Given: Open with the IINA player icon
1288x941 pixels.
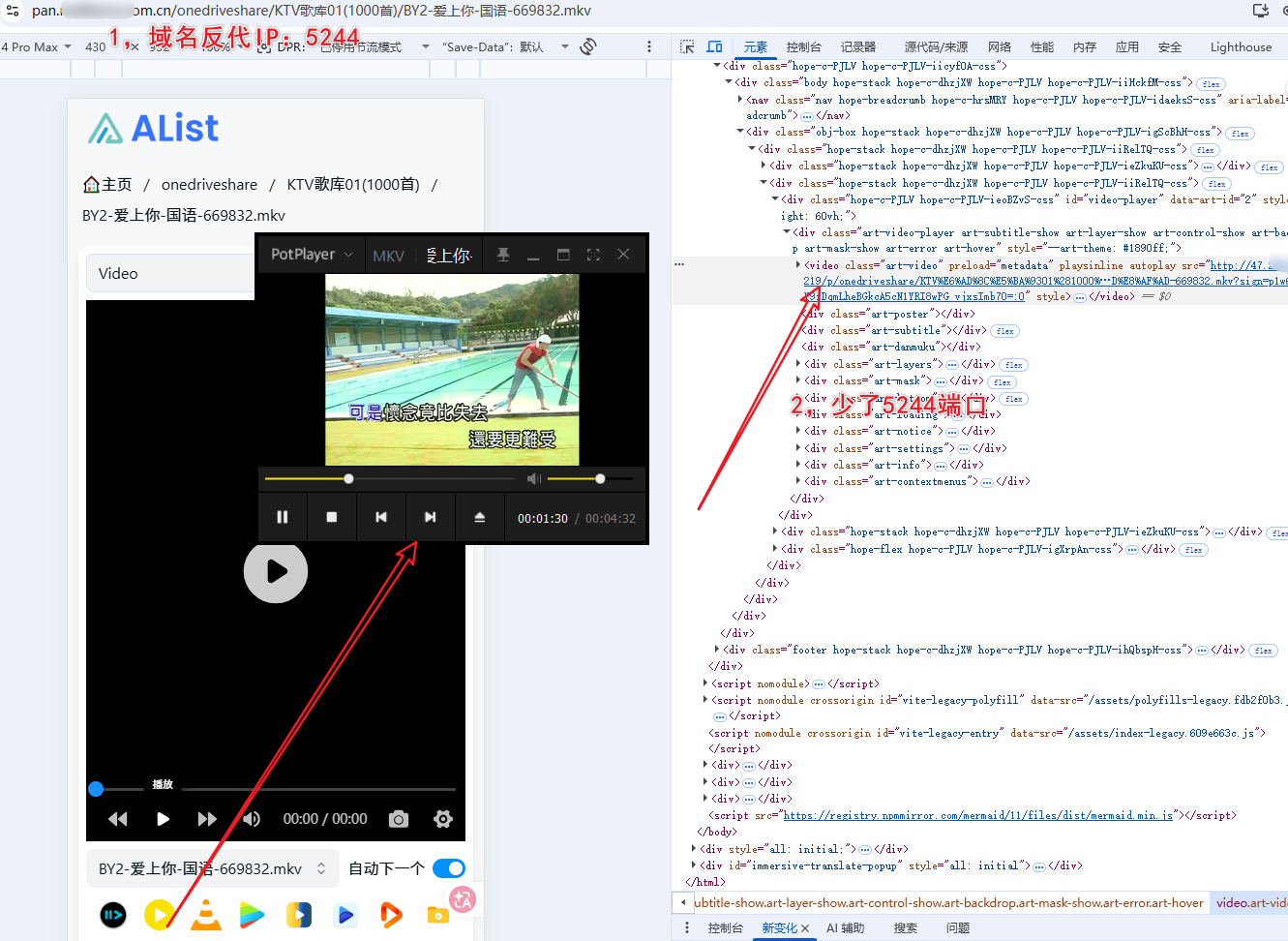Looking at the screenshot, I should coord(113,915).
